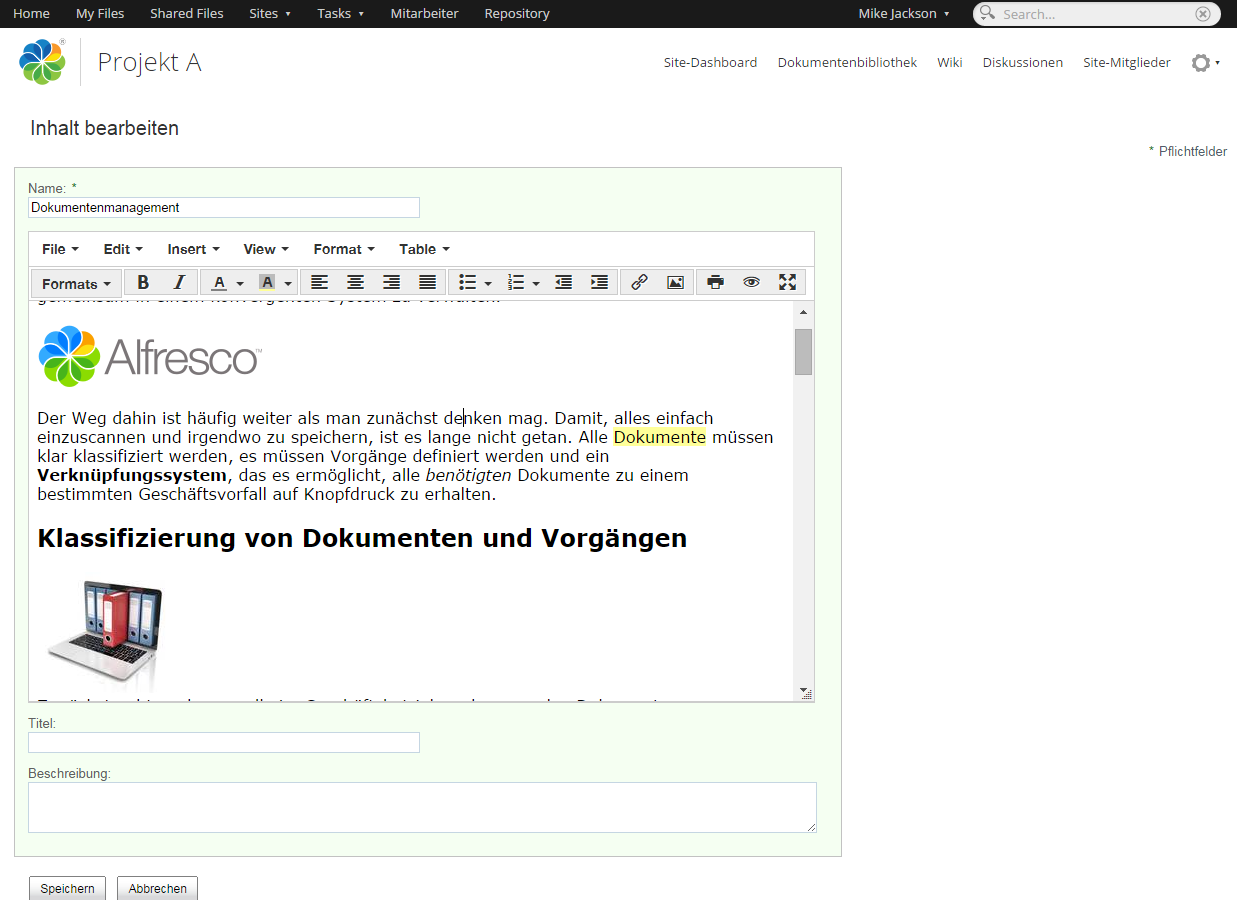Open numbered list style dropdown arrow
Screen dimensions: 1237x900
click(536, 284)
